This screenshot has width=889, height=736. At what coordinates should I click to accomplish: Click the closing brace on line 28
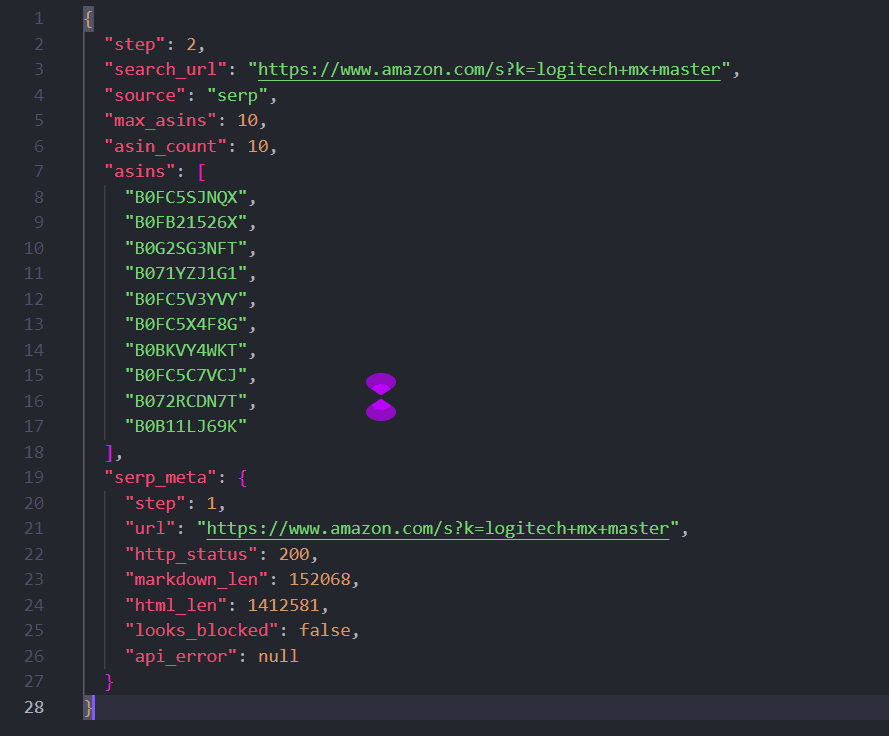coord(88,708)
